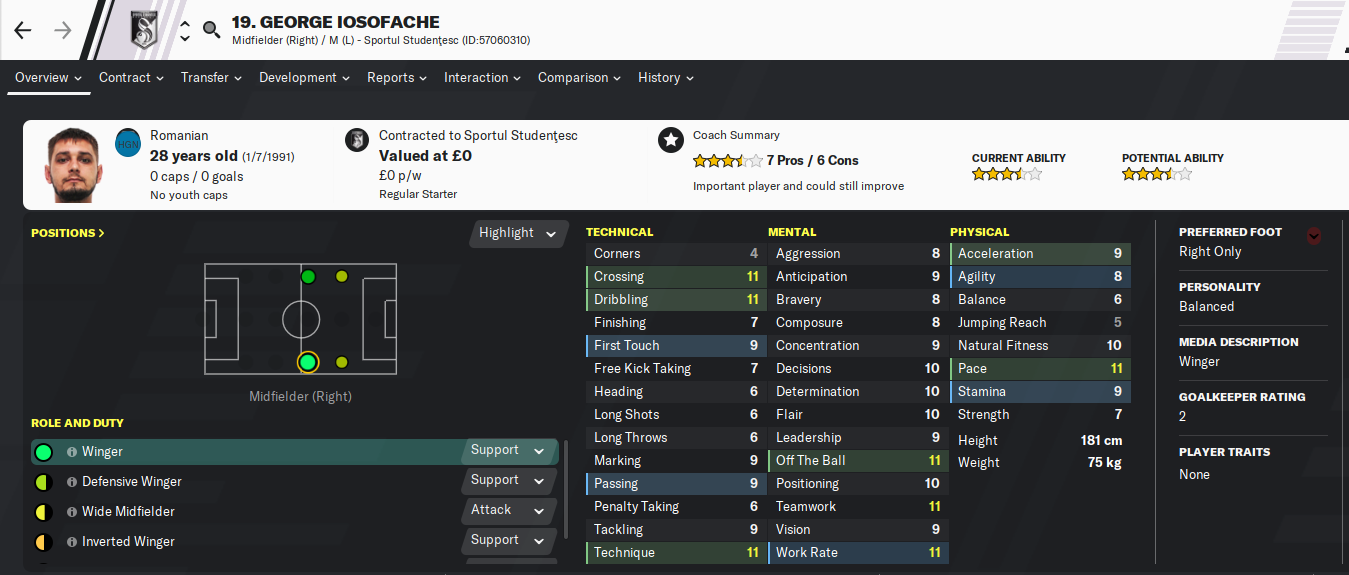Click the info icon beside Defensive Winger
The height and width of the screenshot is (575, 1349).
pyautogui.click(x=72, y=482)
